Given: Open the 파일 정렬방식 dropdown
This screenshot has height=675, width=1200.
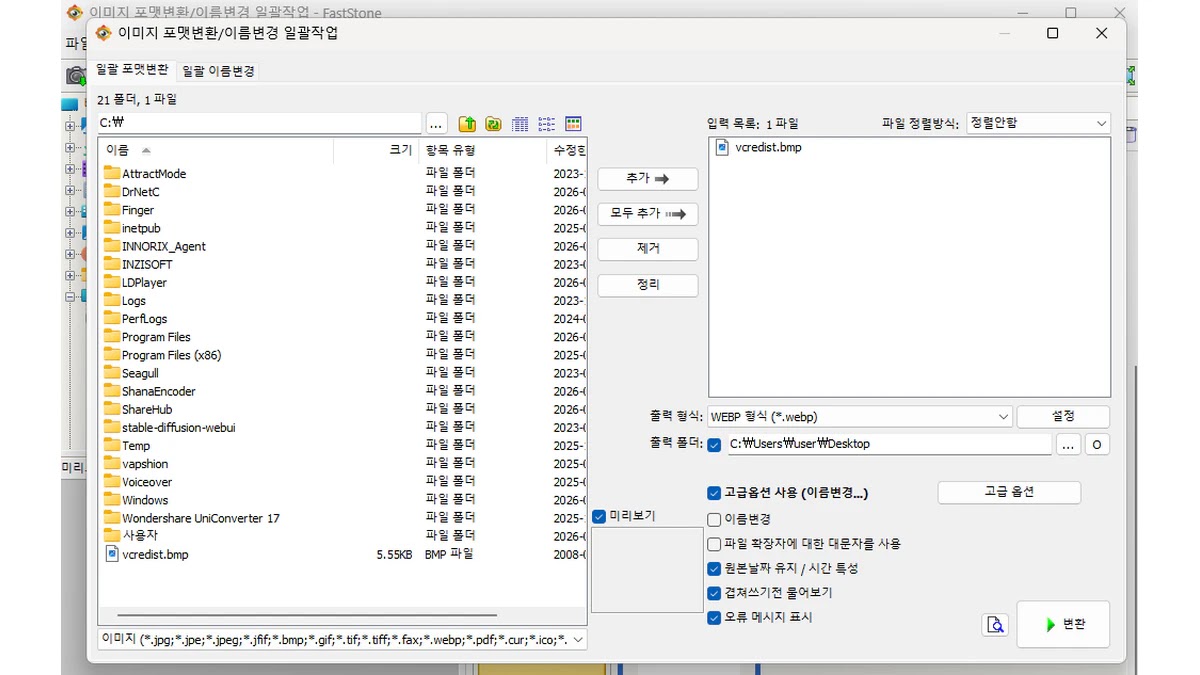Looking at the screenshot, I should (x=1038, y=123).
